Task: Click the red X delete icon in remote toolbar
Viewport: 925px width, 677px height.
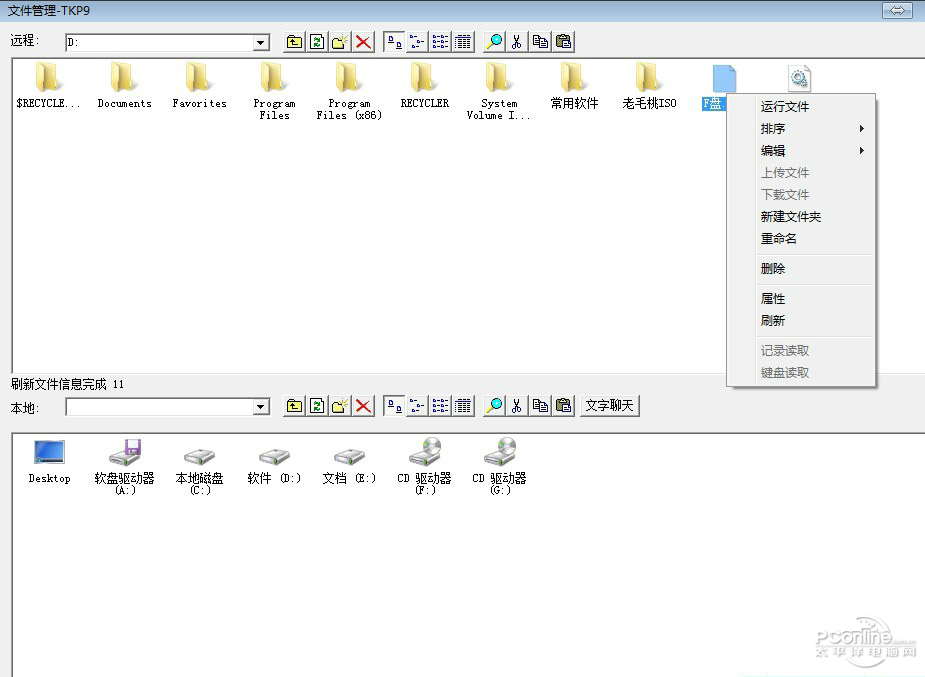Action: (364, 42)
